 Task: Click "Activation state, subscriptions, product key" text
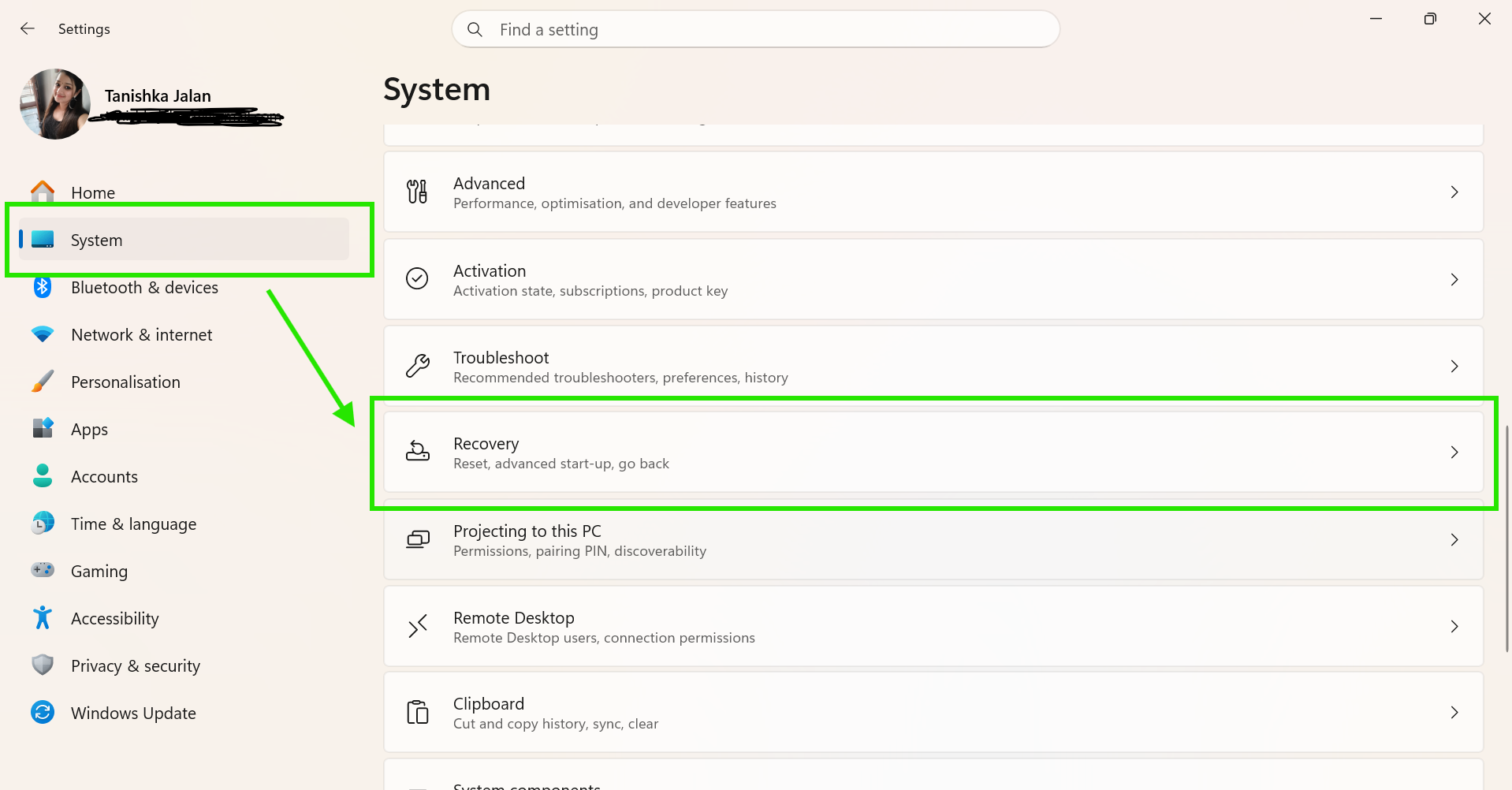click(x=590, y=291)
